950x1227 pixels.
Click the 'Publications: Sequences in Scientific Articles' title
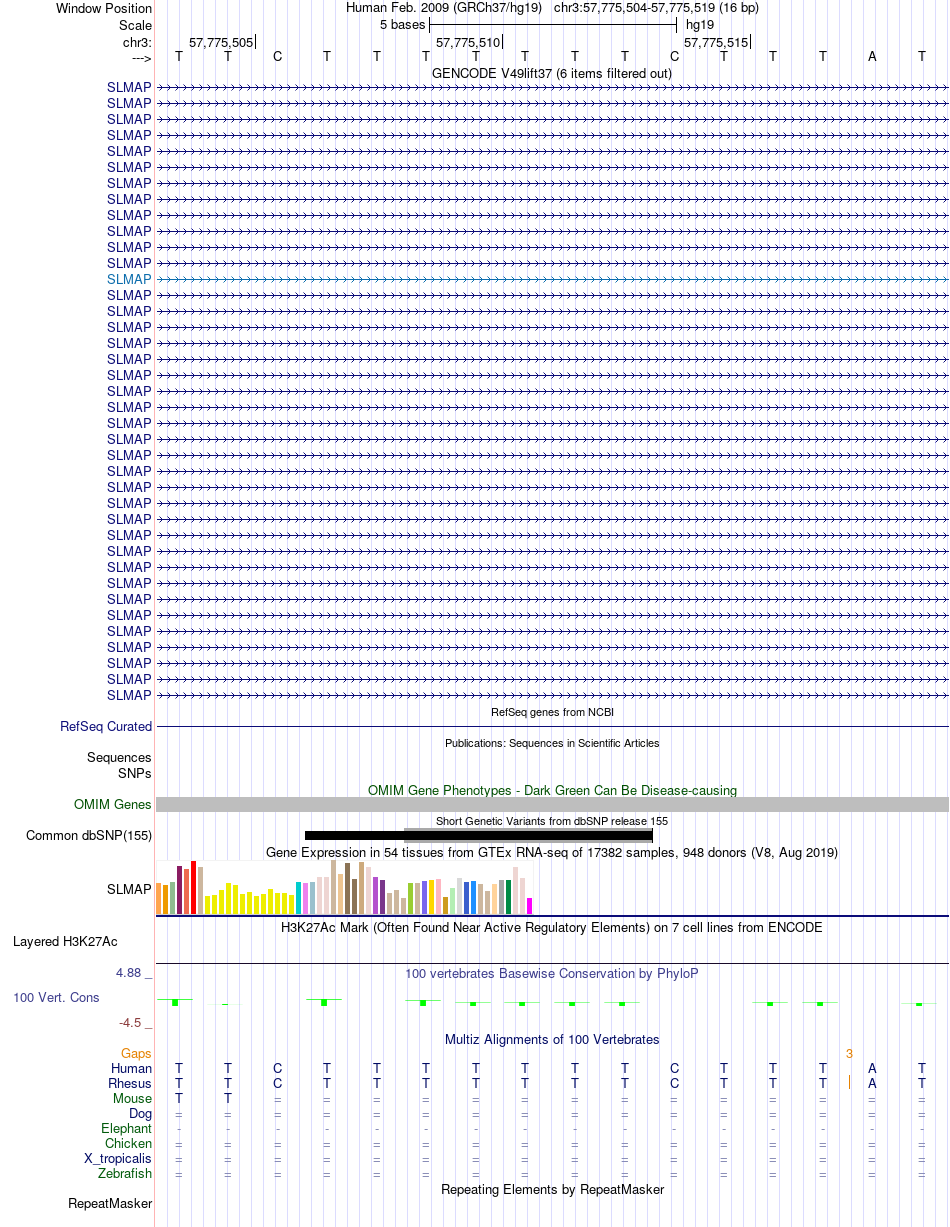click(x=552, y=743)
